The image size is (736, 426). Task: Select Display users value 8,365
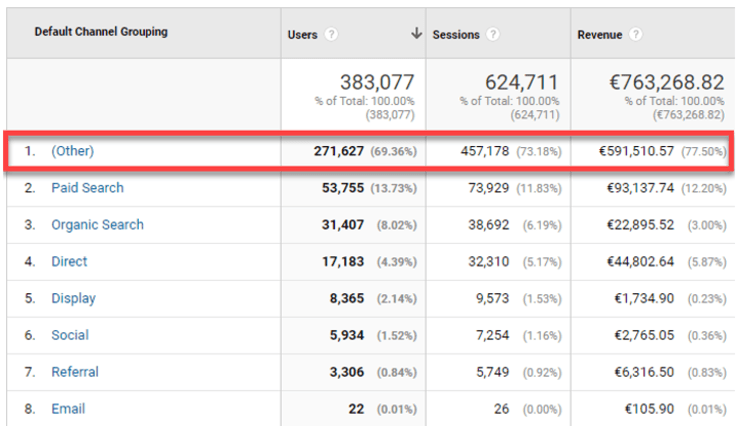(347, 298)
